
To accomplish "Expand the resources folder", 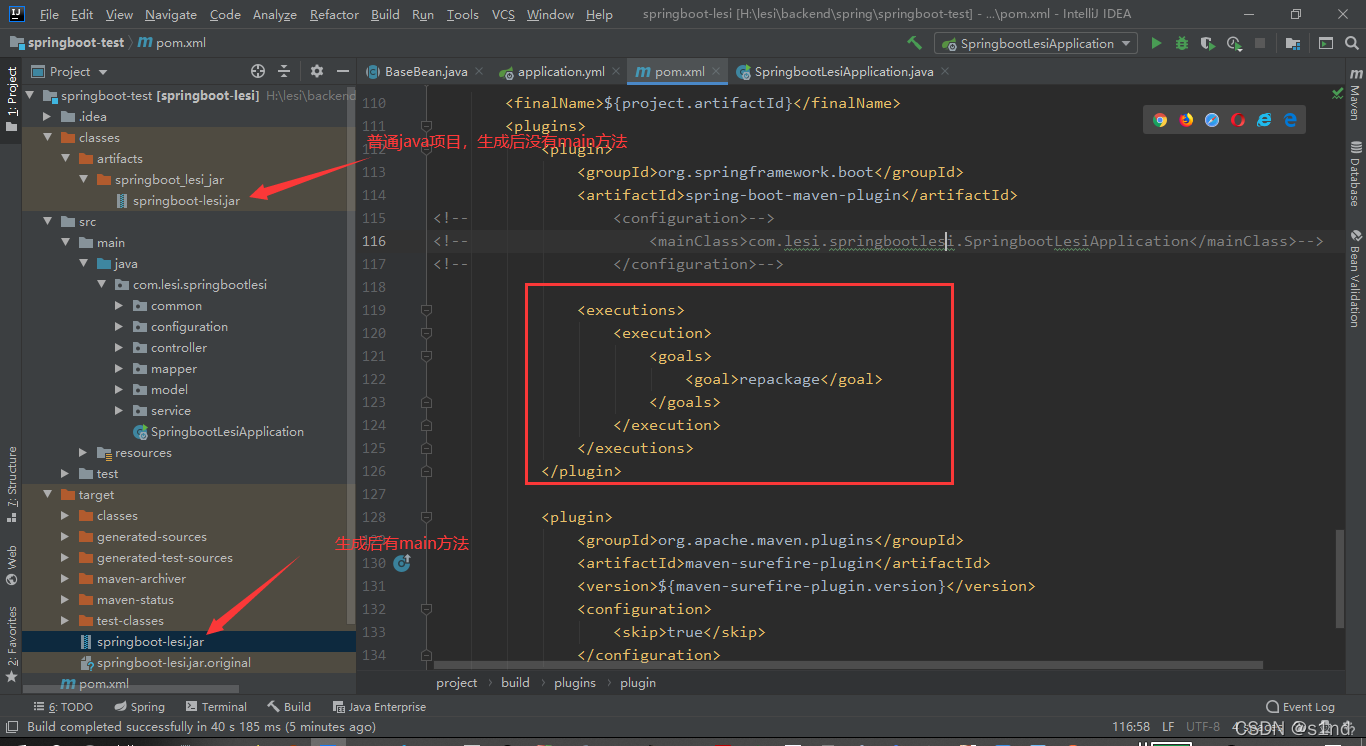I will 82,452.
